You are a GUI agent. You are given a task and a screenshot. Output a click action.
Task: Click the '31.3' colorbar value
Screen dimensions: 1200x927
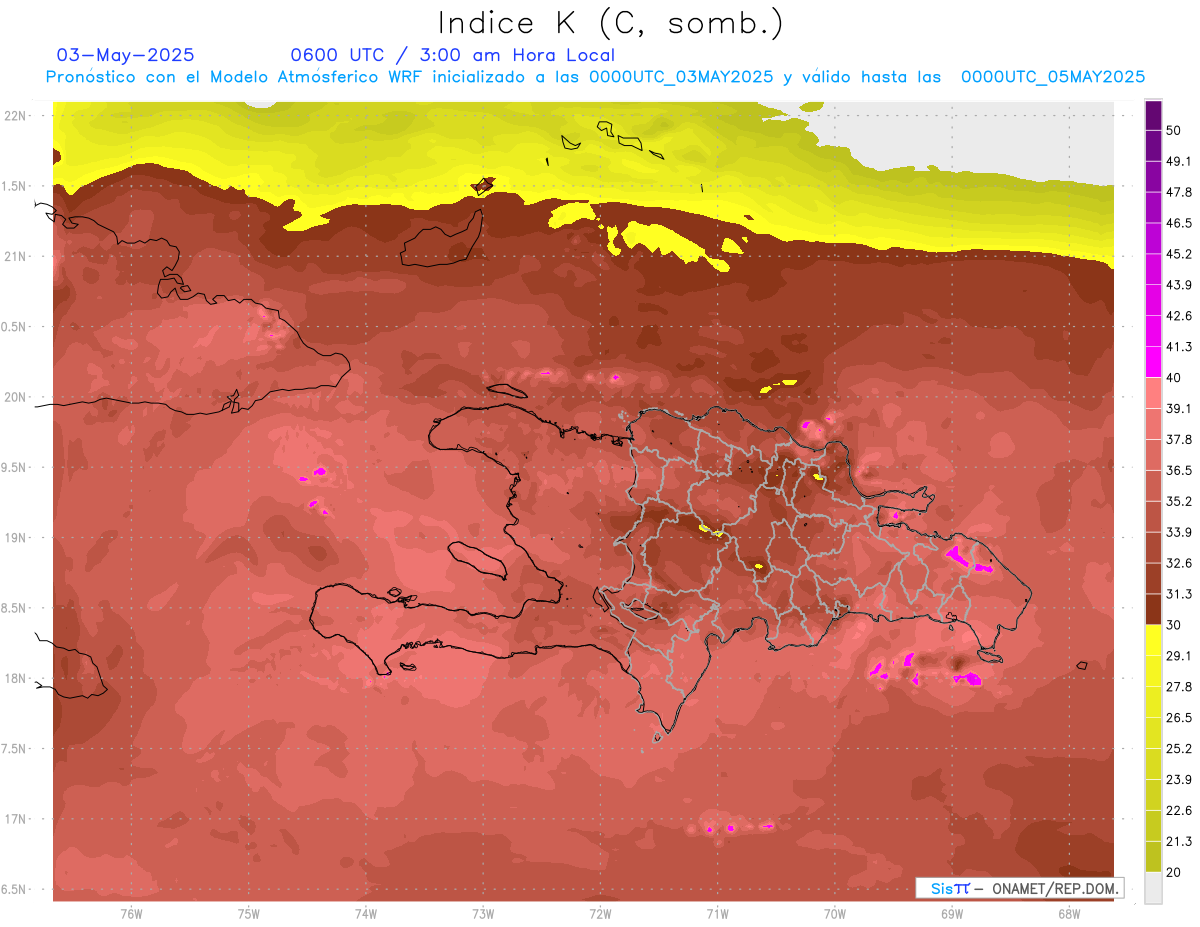click(x=1179, y=594)
